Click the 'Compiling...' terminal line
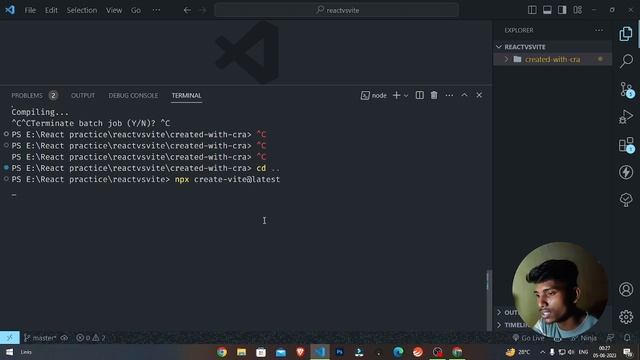 coord(40,112)
